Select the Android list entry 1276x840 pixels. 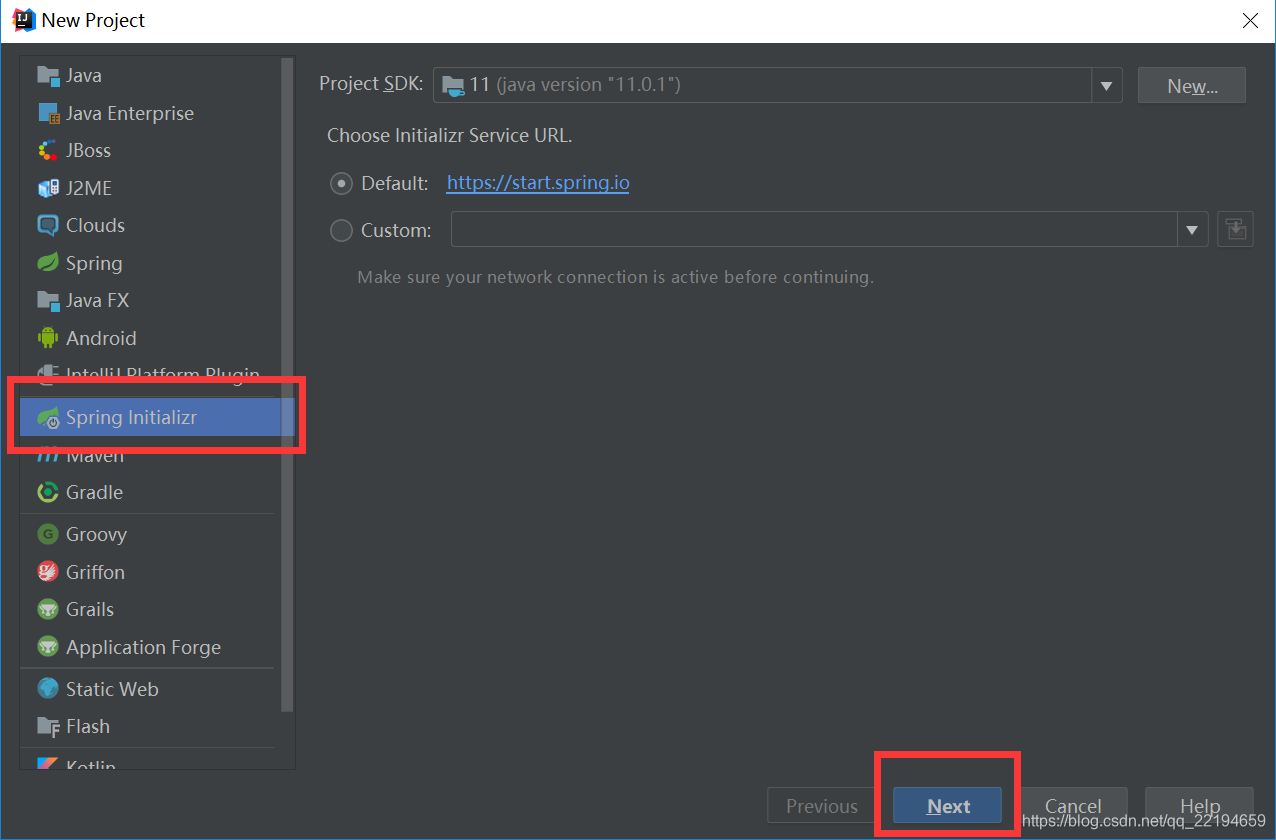pyautogui.click(x=150, y=338)
